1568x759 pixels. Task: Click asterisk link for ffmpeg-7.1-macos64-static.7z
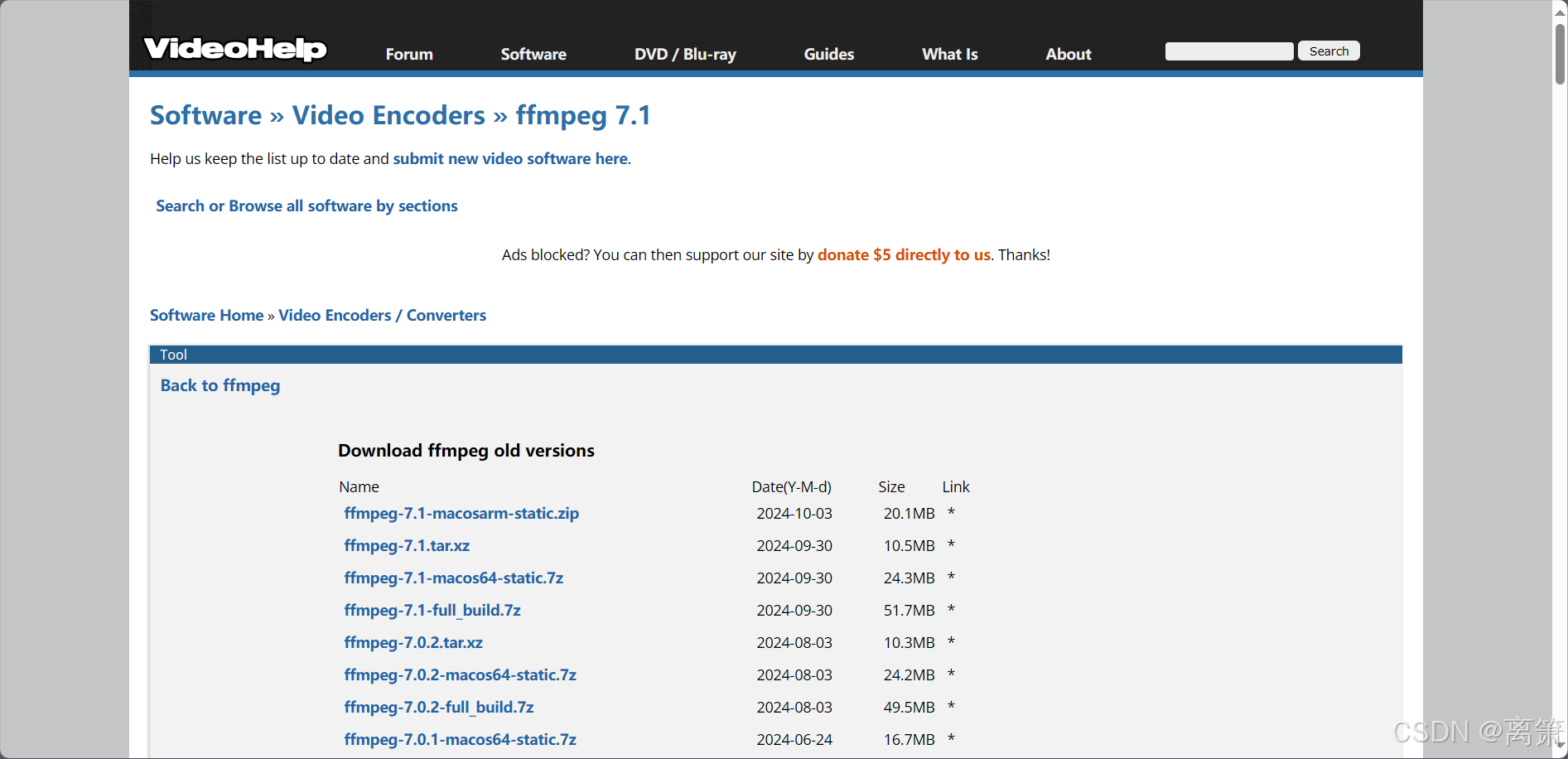coord(951,577)
